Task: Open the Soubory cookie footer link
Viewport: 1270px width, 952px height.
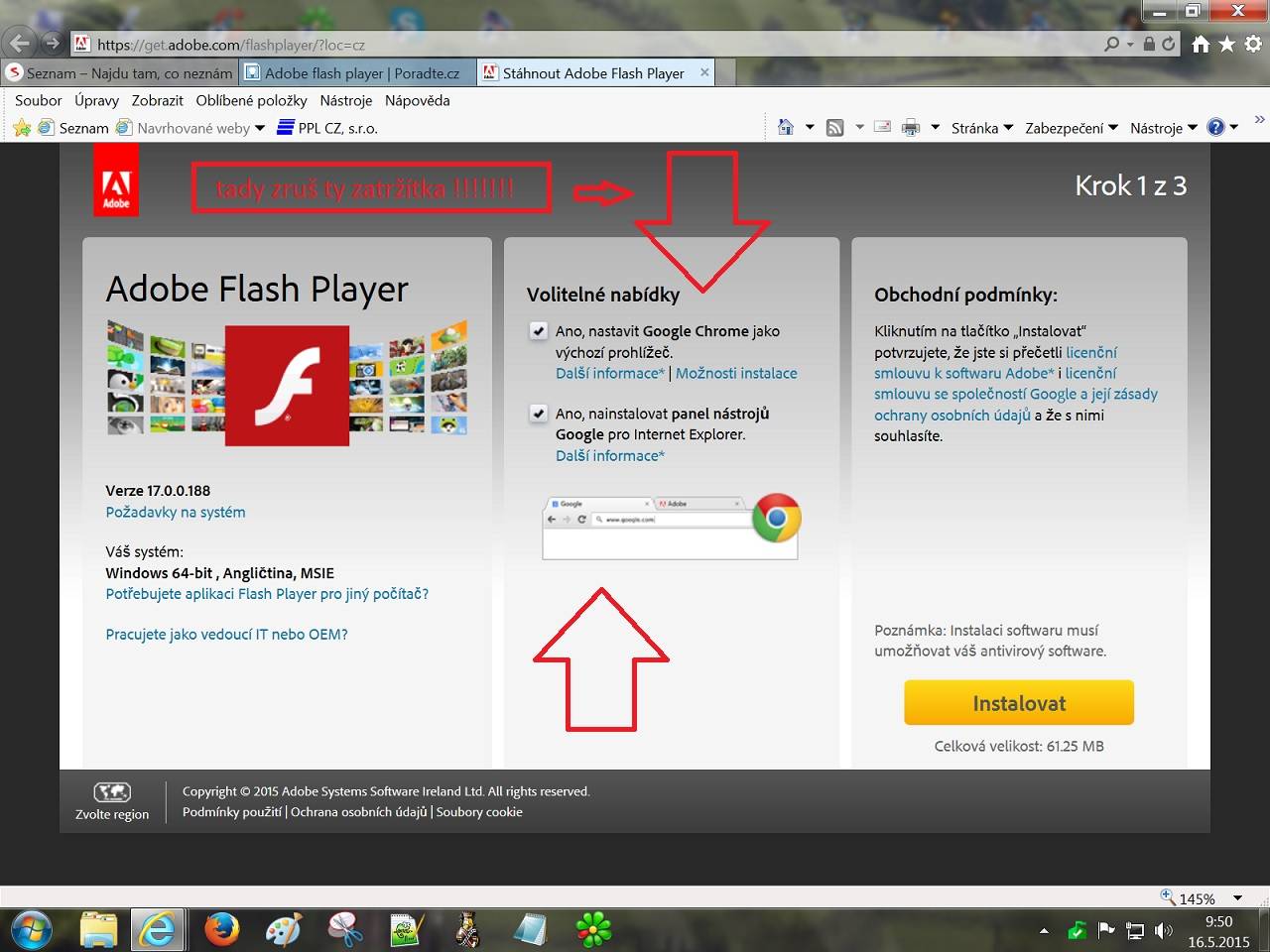Action: tap(479, 811)
